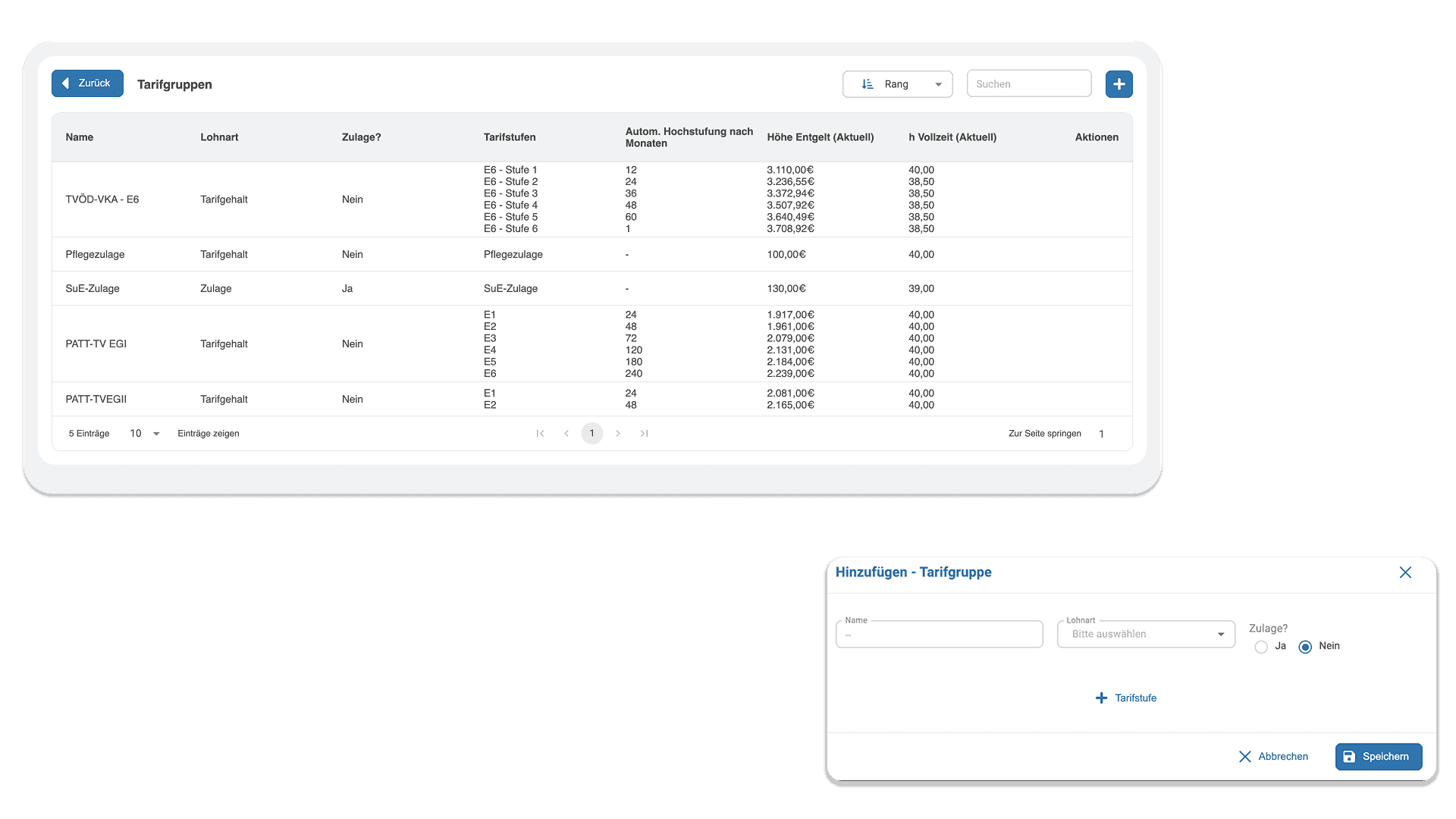Click E6 - Stufe 6 tariff entry
The image size is (1456, 819).
coord(510,228)
